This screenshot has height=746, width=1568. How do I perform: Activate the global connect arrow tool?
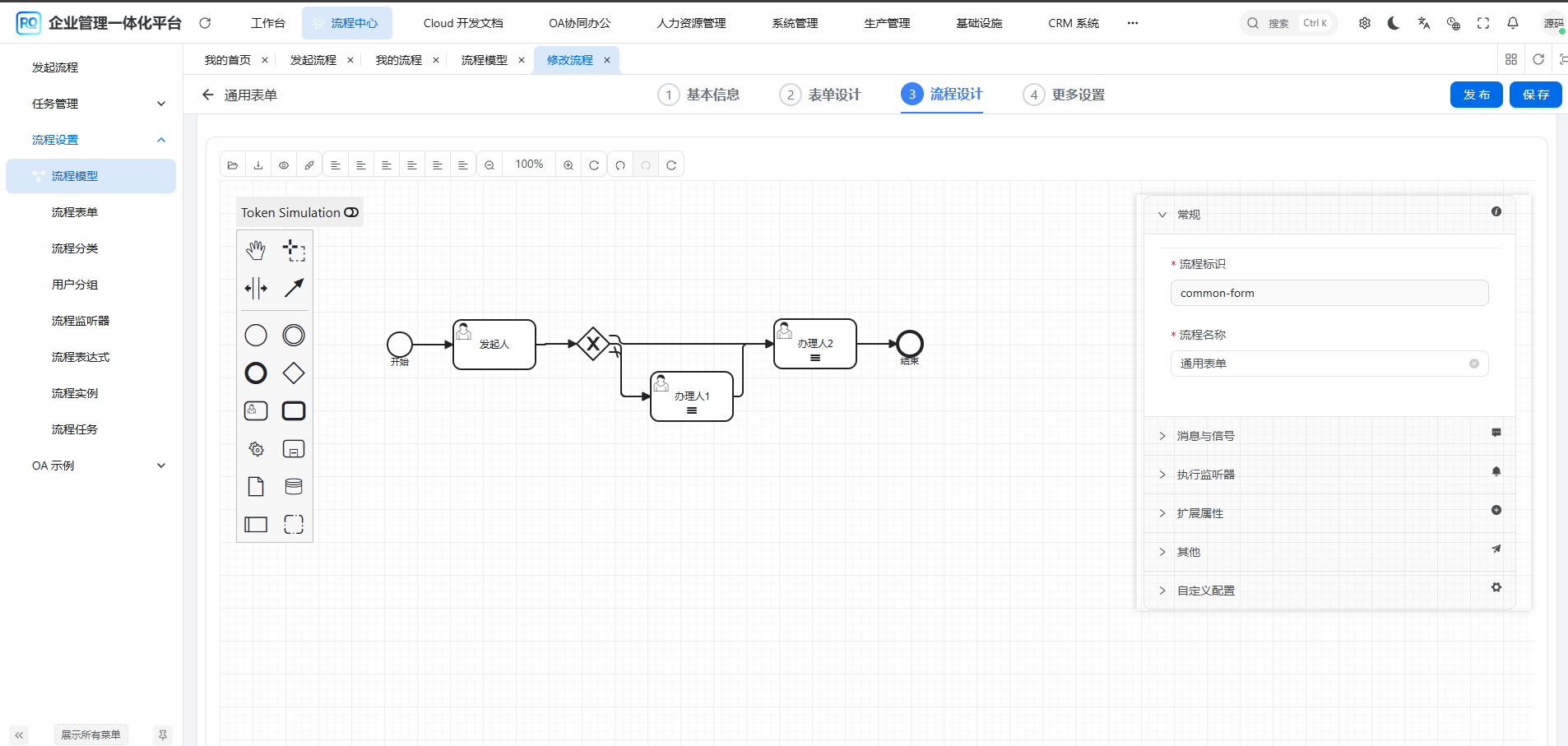294,288
